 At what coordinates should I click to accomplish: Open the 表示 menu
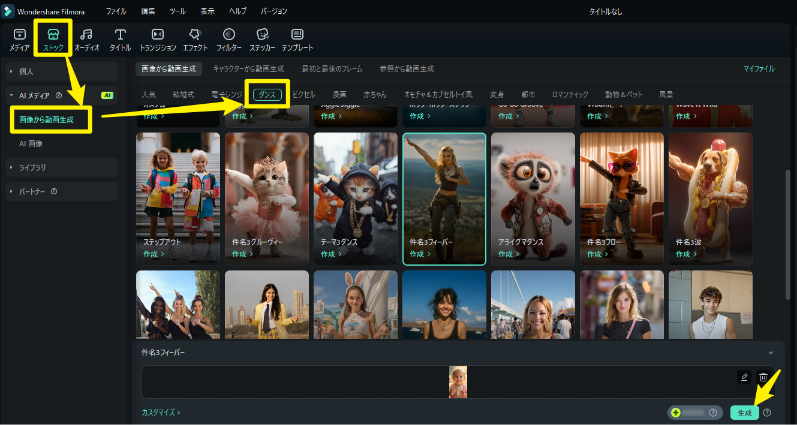point(207,11)
